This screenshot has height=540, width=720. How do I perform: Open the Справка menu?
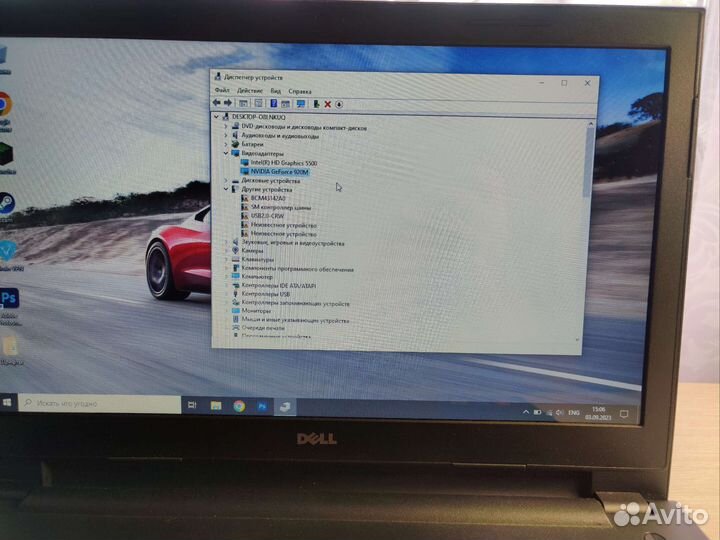pos(300,91)
